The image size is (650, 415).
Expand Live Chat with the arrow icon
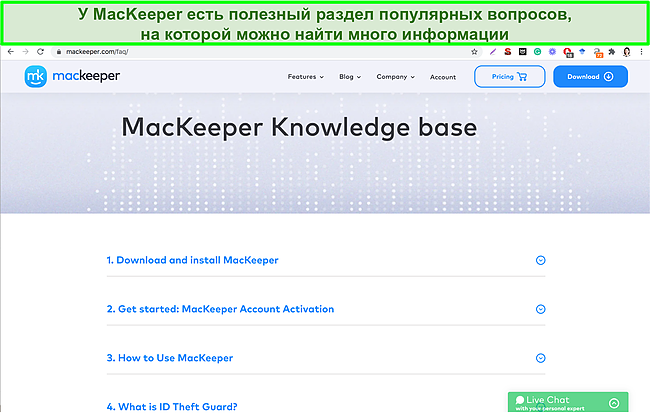tap(614, 403)
